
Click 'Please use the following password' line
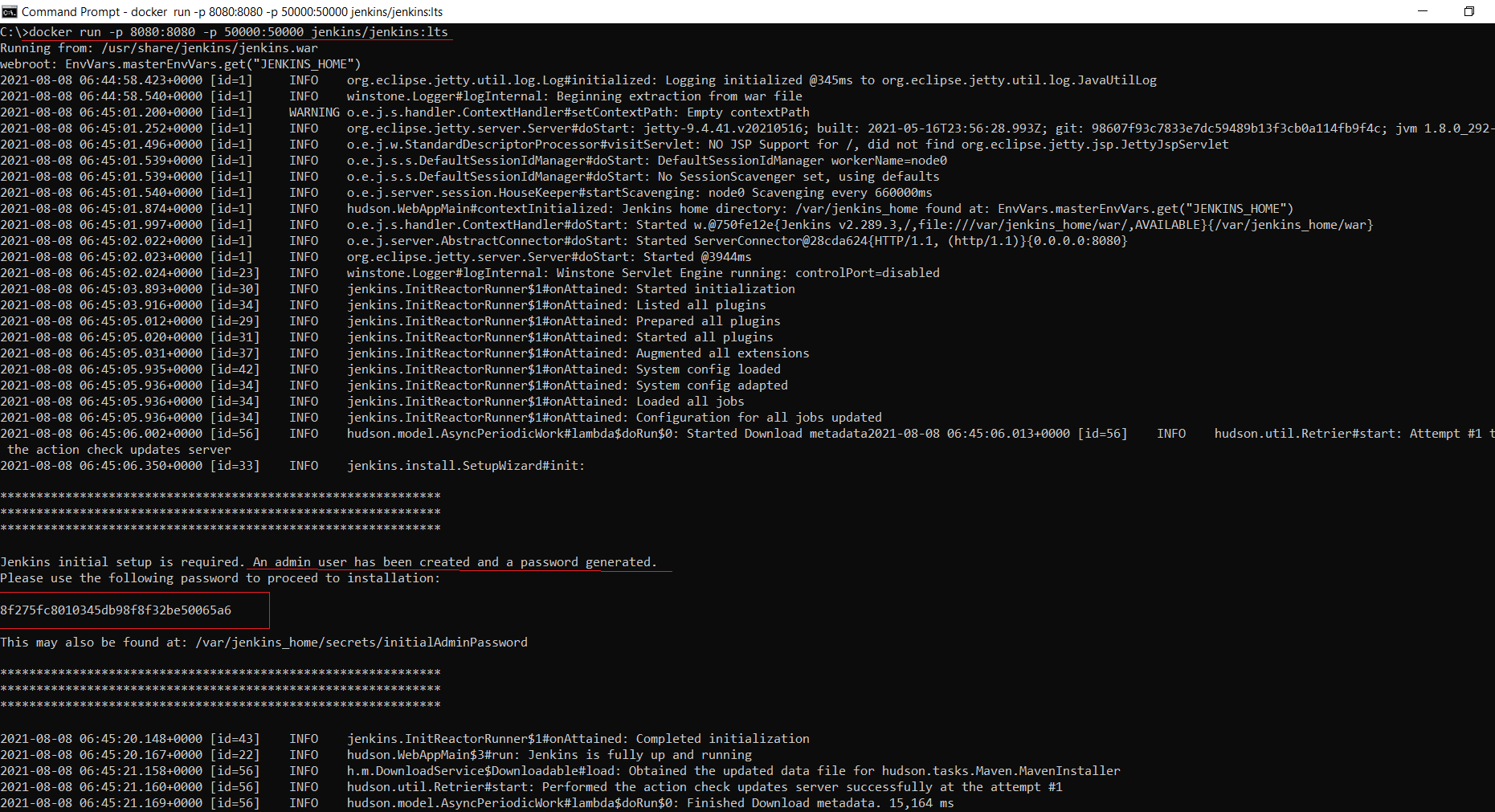[220, 578]
